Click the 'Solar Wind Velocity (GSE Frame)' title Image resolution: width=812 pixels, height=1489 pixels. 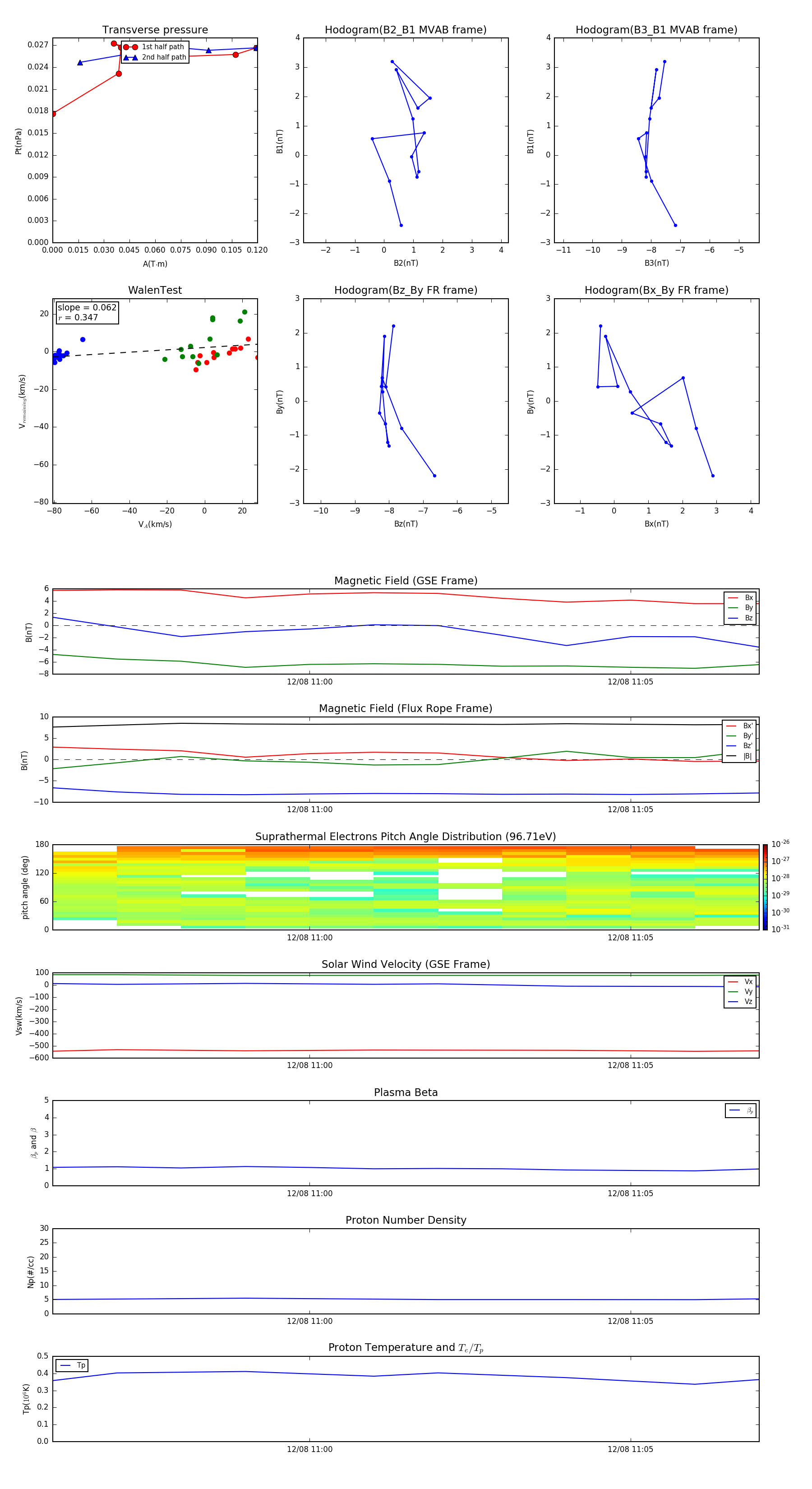tap(406, 964)
